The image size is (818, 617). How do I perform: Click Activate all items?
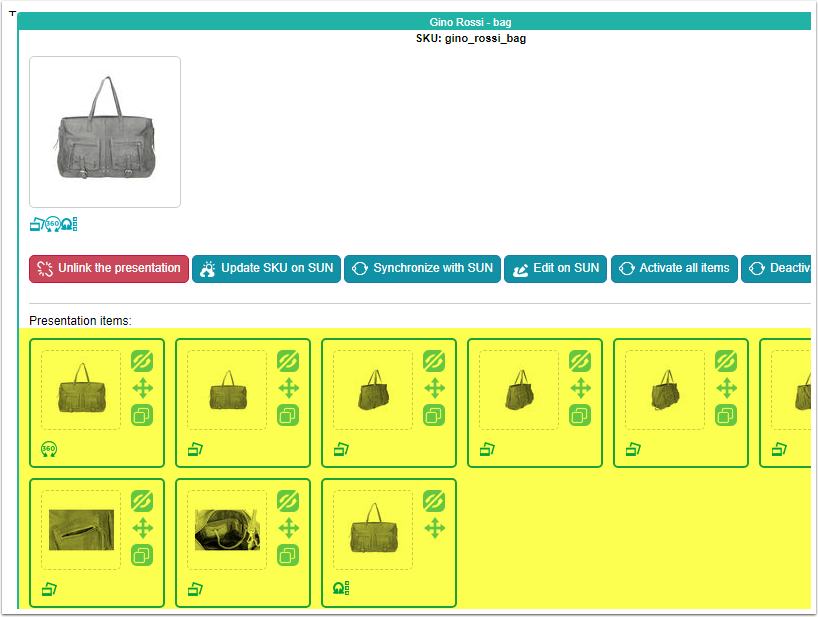[675, 269]
